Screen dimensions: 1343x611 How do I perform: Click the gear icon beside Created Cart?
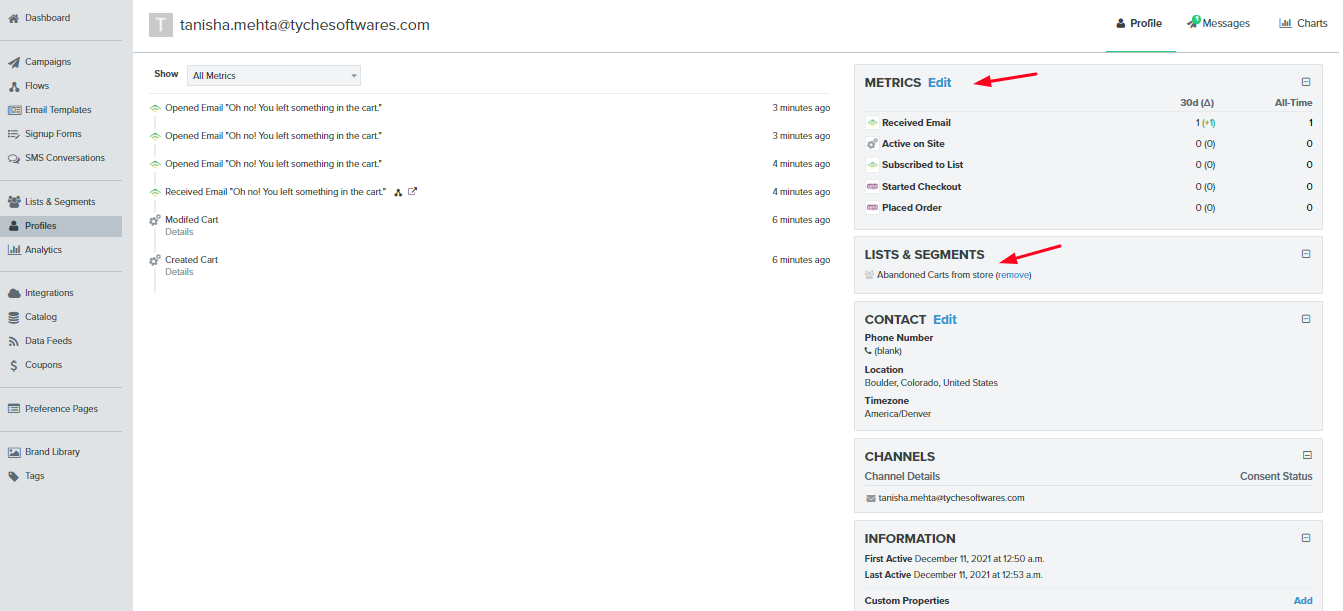click(x=155, y=260)
